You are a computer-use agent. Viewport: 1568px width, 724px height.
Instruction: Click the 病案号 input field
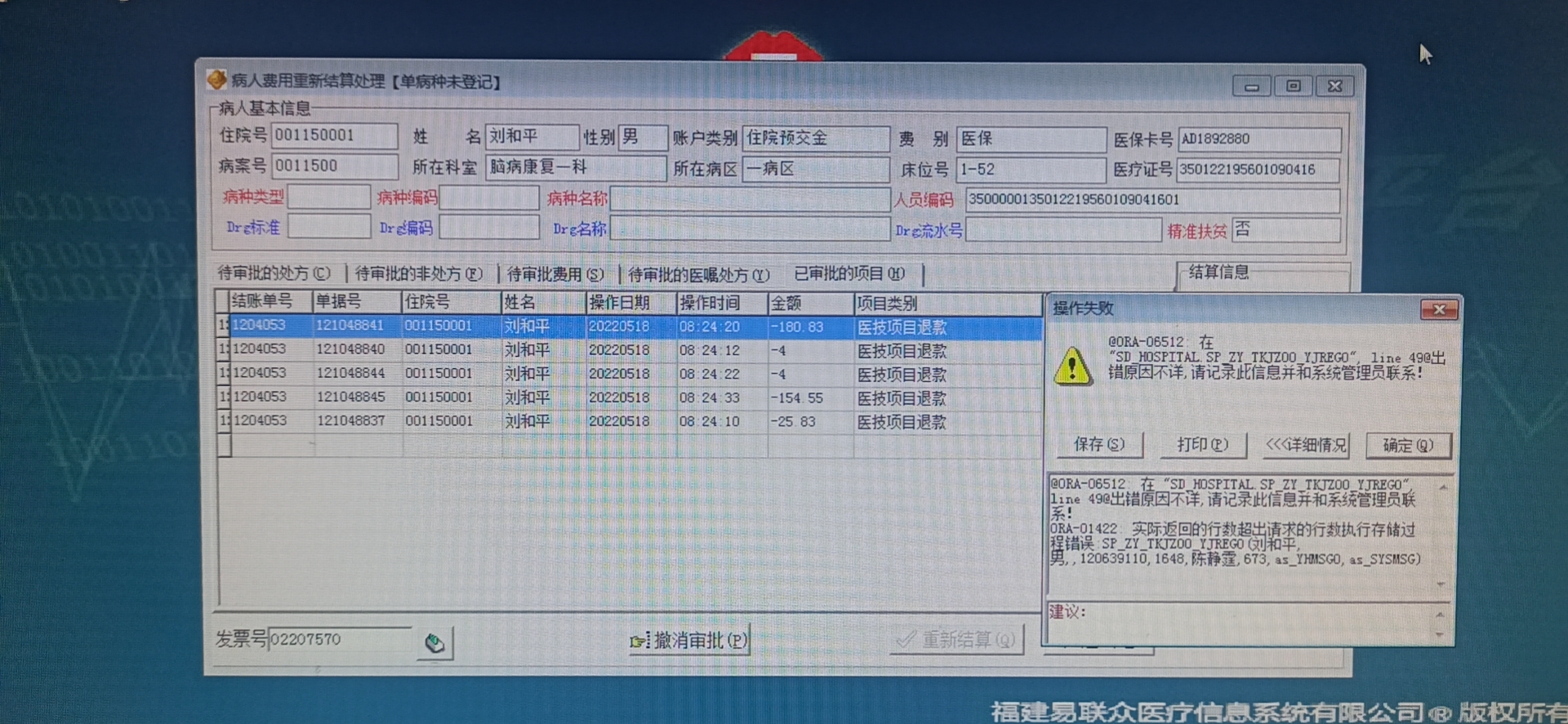[x=334, y=167]
